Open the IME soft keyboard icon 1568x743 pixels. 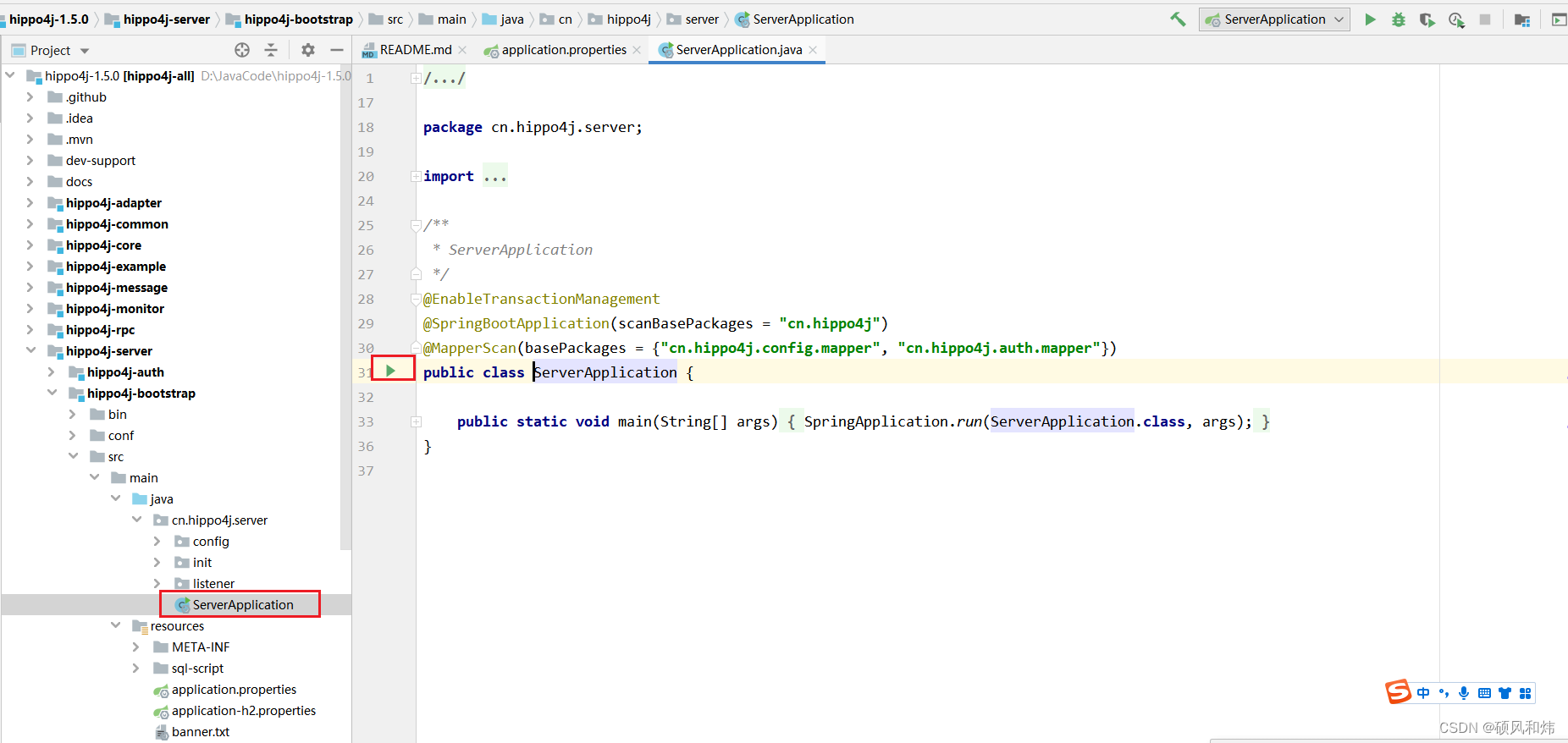click(1484, 693)
